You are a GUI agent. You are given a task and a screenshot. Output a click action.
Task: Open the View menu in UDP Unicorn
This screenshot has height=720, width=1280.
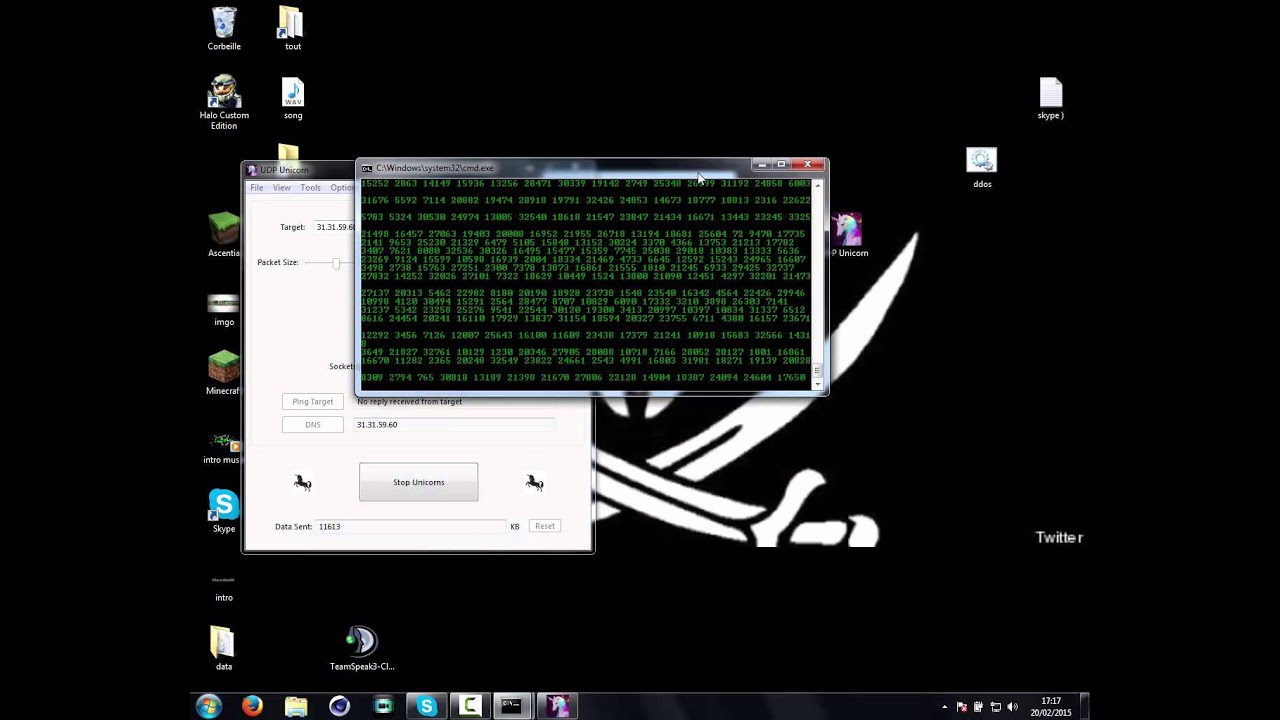tap(282, 188)
